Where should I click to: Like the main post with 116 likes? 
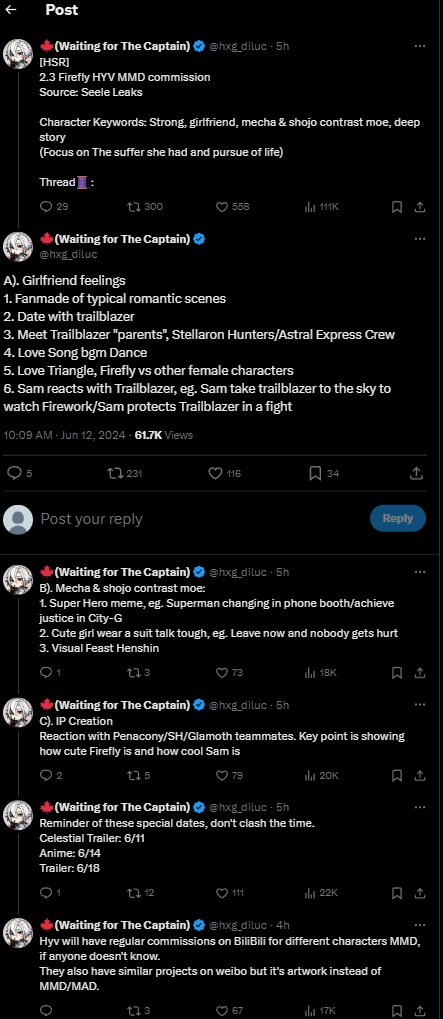click(223, 473)
